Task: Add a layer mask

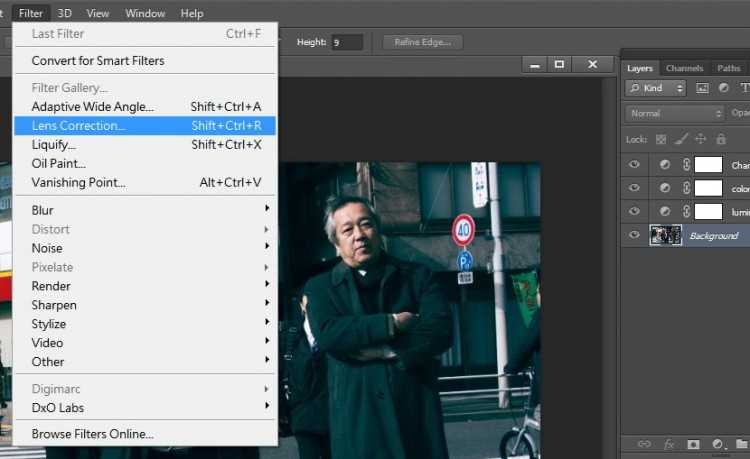Action: (693, 443)
